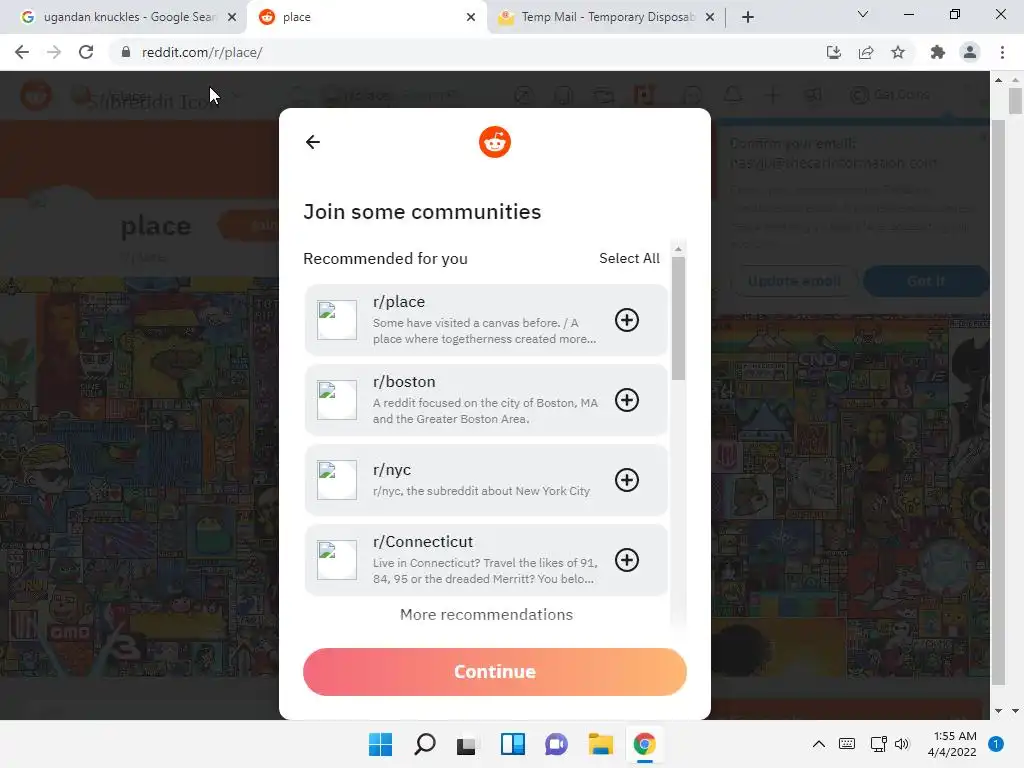The width and height of the screenshot is (1024, 768).
Task: Go back to previous page in Chrome
Action: 22,52
